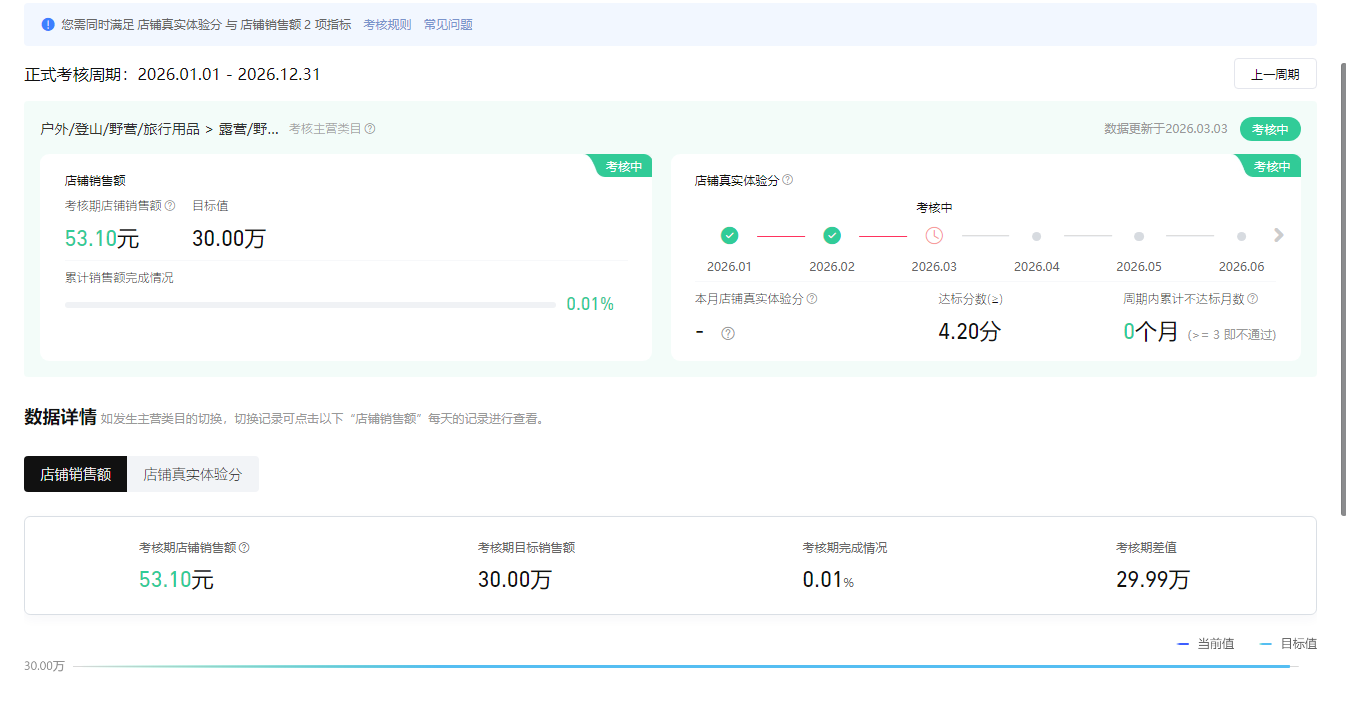Screen dimensions: 1347x716
Task: Click the 2026.03 clock icon on timeline
Action: click(x=934, y=236)
